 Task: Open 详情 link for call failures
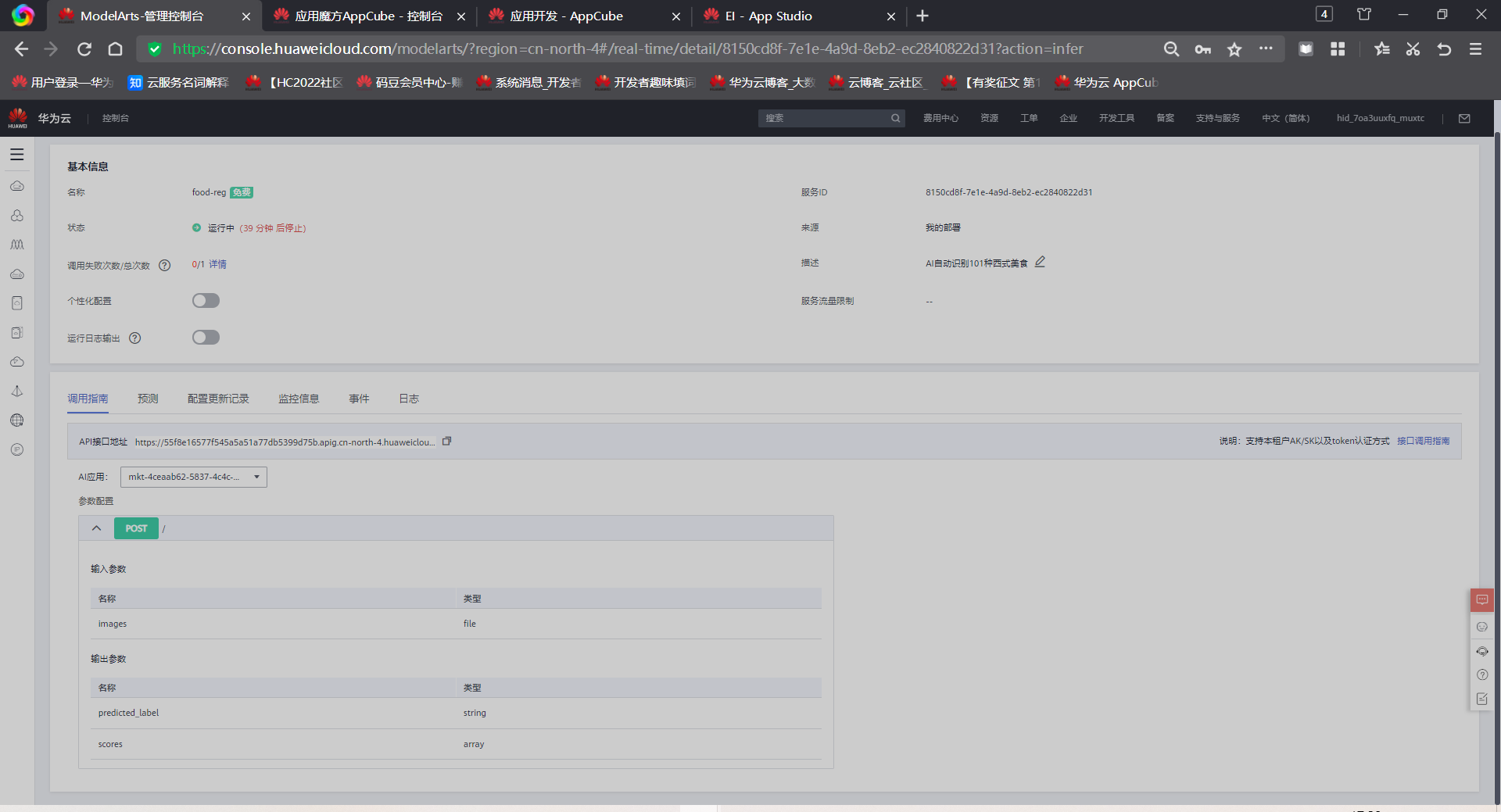217,265
